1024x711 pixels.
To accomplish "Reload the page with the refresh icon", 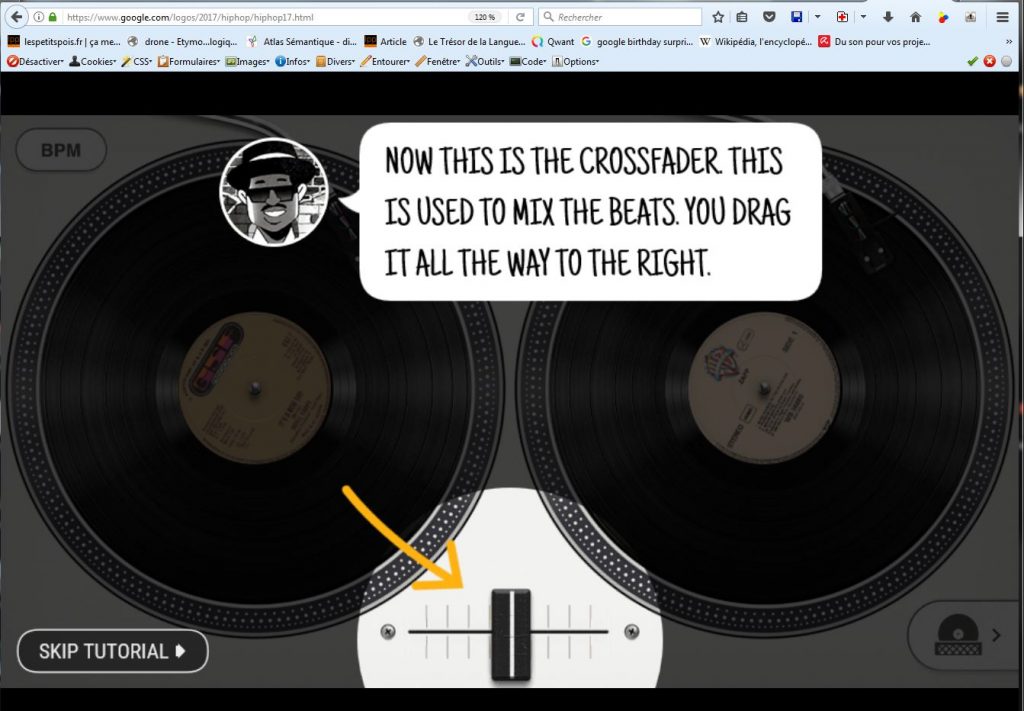I will [520, 17].
